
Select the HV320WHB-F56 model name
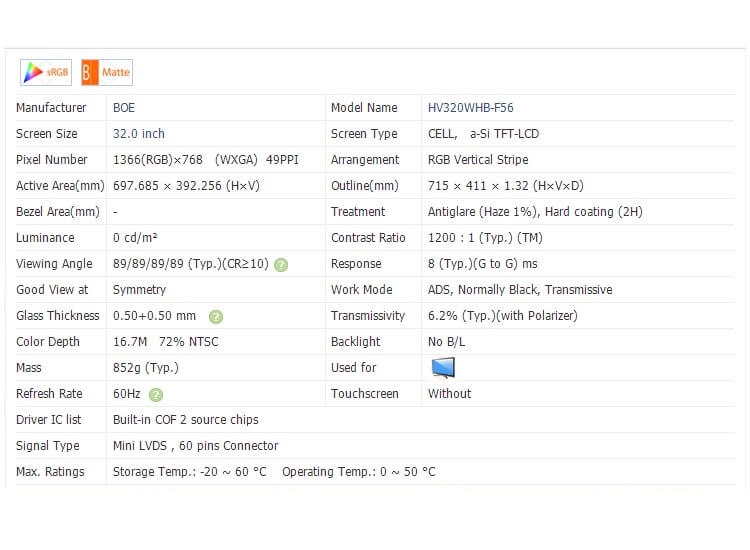[470, 108]
